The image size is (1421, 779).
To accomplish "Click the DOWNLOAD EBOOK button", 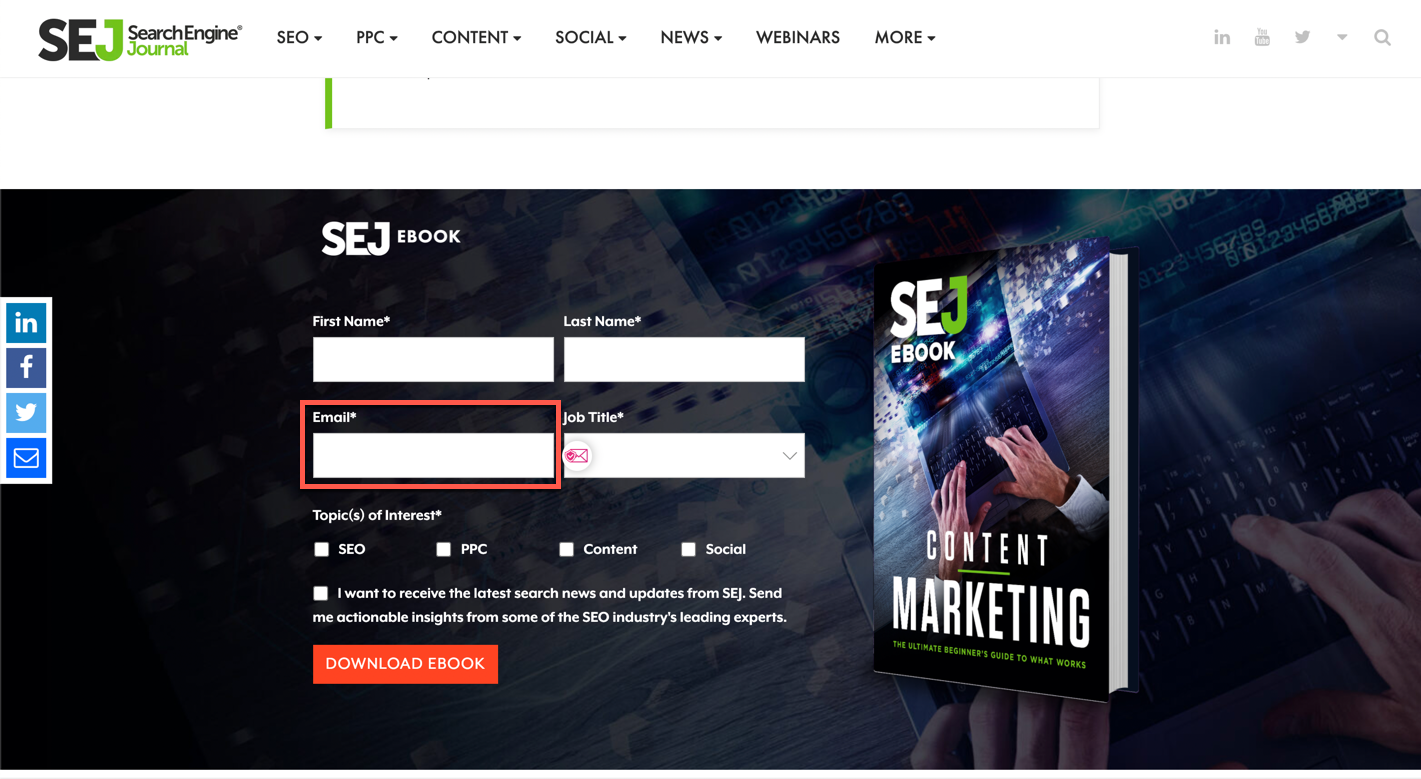I will click(405, 664).
